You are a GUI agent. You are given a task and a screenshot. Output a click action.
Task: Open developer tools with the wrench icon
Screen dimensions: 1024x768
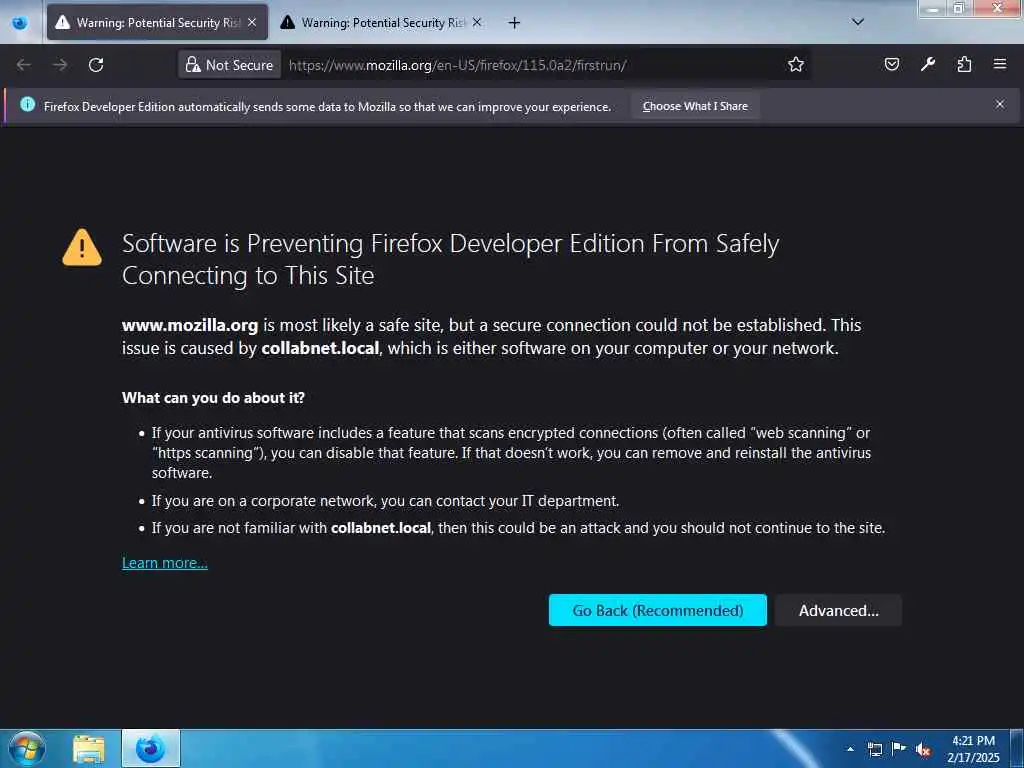[928, 64]
